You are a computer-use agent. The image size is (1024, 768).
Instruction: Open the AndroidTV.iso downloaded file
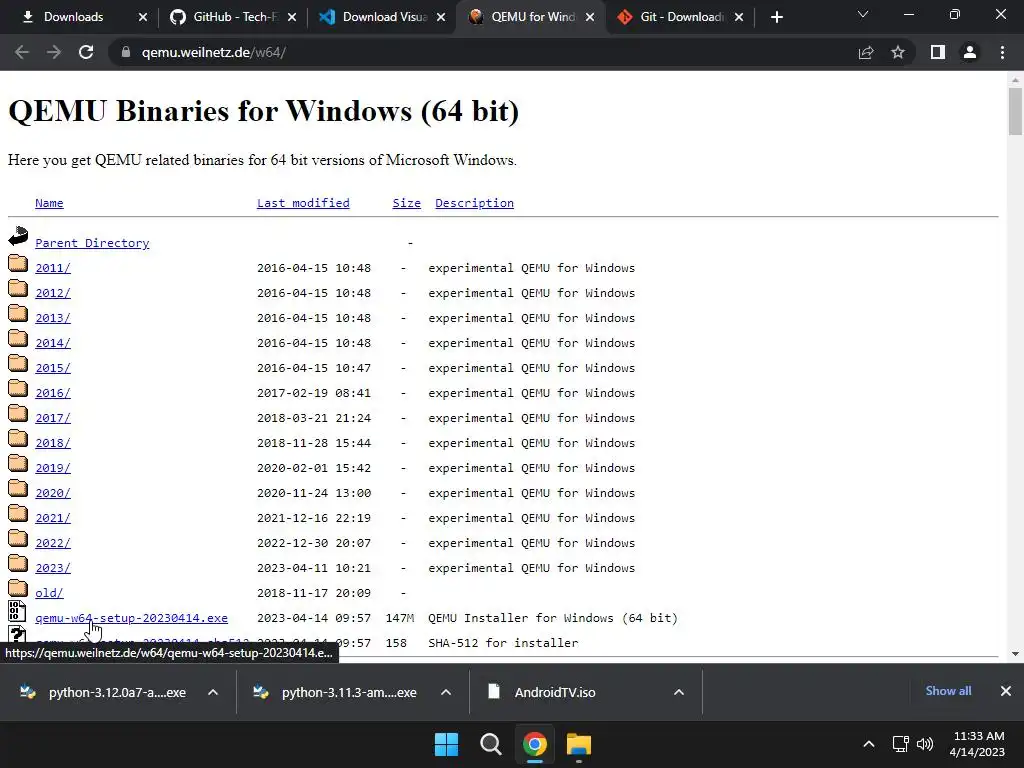click(x=542, y=692)
